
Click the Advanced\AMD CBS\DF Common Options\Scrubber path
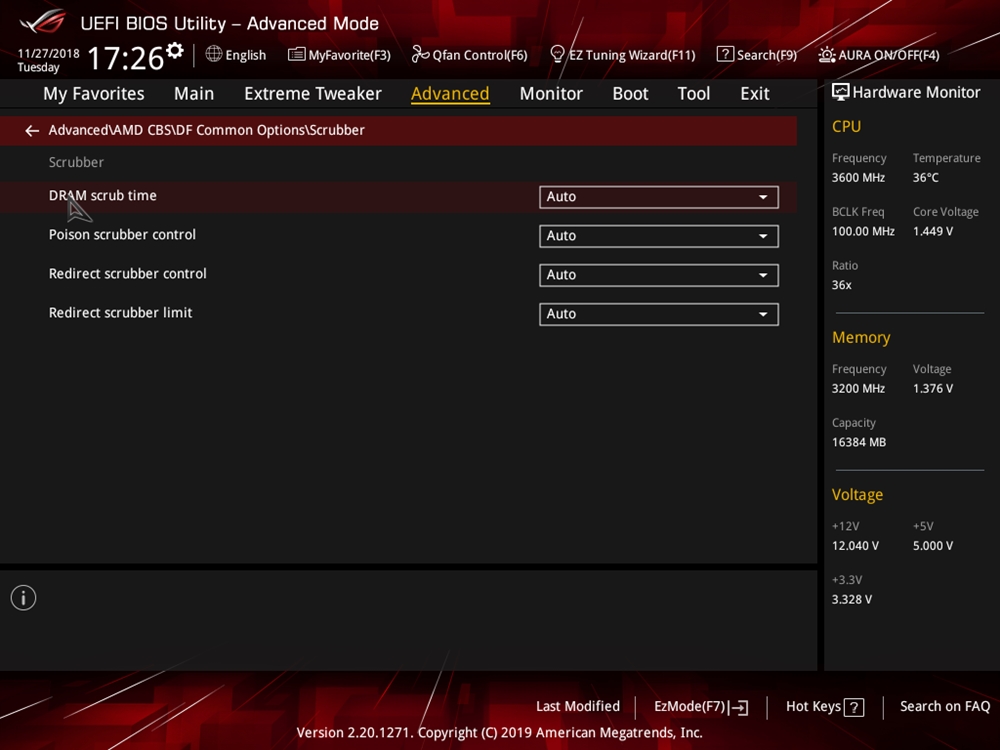click(207, 130)
